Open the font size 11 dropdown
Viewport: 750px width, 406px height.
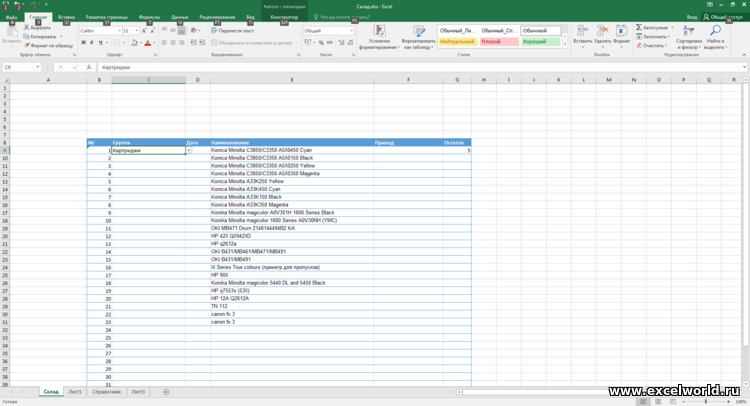[x=136, y=31]
